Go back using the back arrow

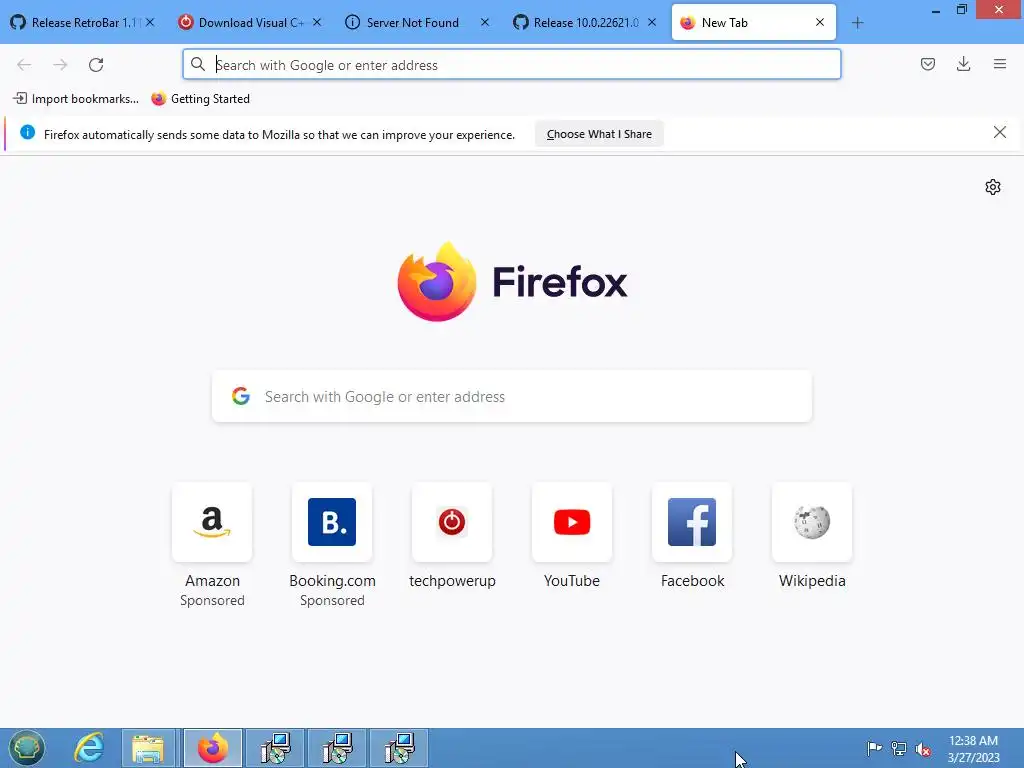(24, 65)
